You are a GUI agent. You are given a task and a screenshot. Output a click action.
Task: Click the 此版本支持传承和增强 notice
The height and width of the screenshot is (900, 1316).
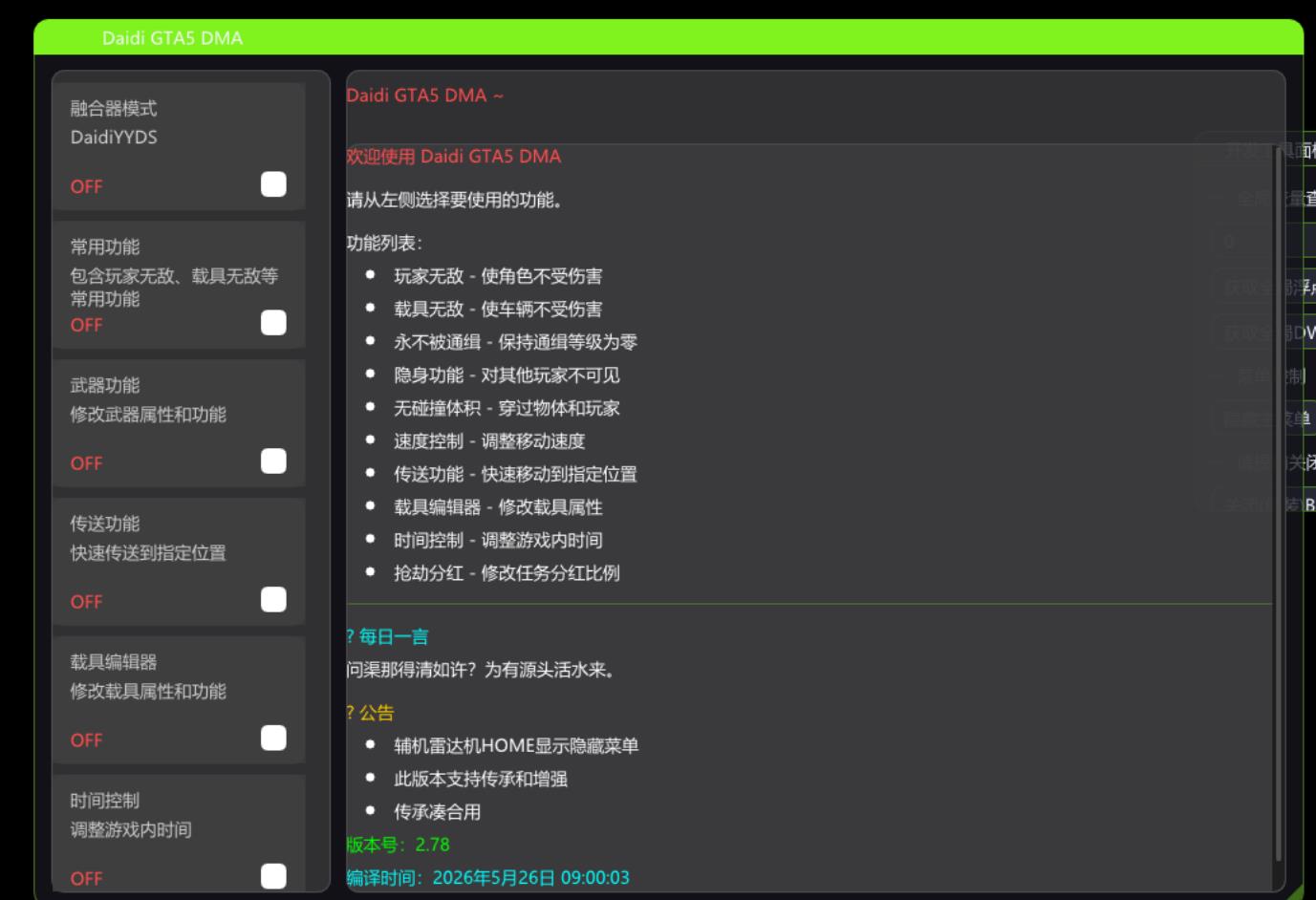481,779
